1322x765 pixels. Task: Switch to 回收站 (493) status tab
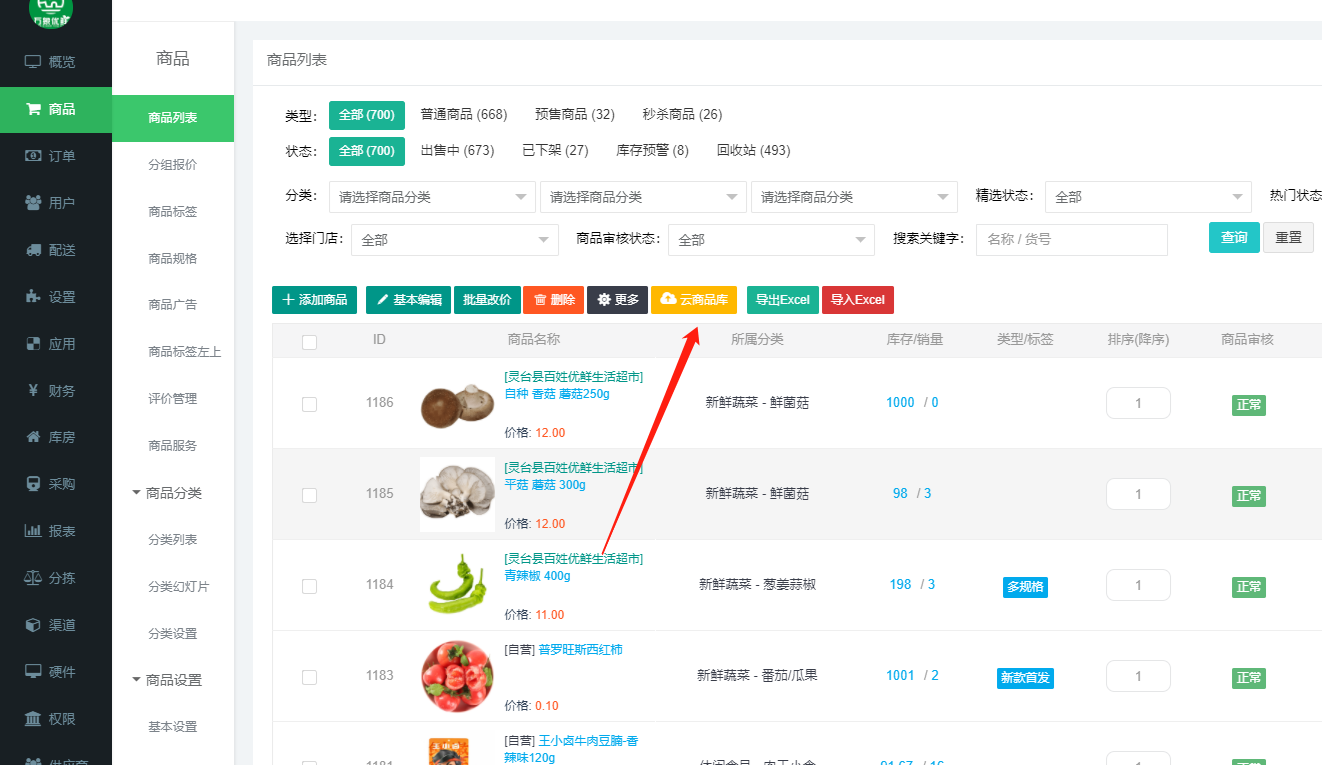coord(753,150)
